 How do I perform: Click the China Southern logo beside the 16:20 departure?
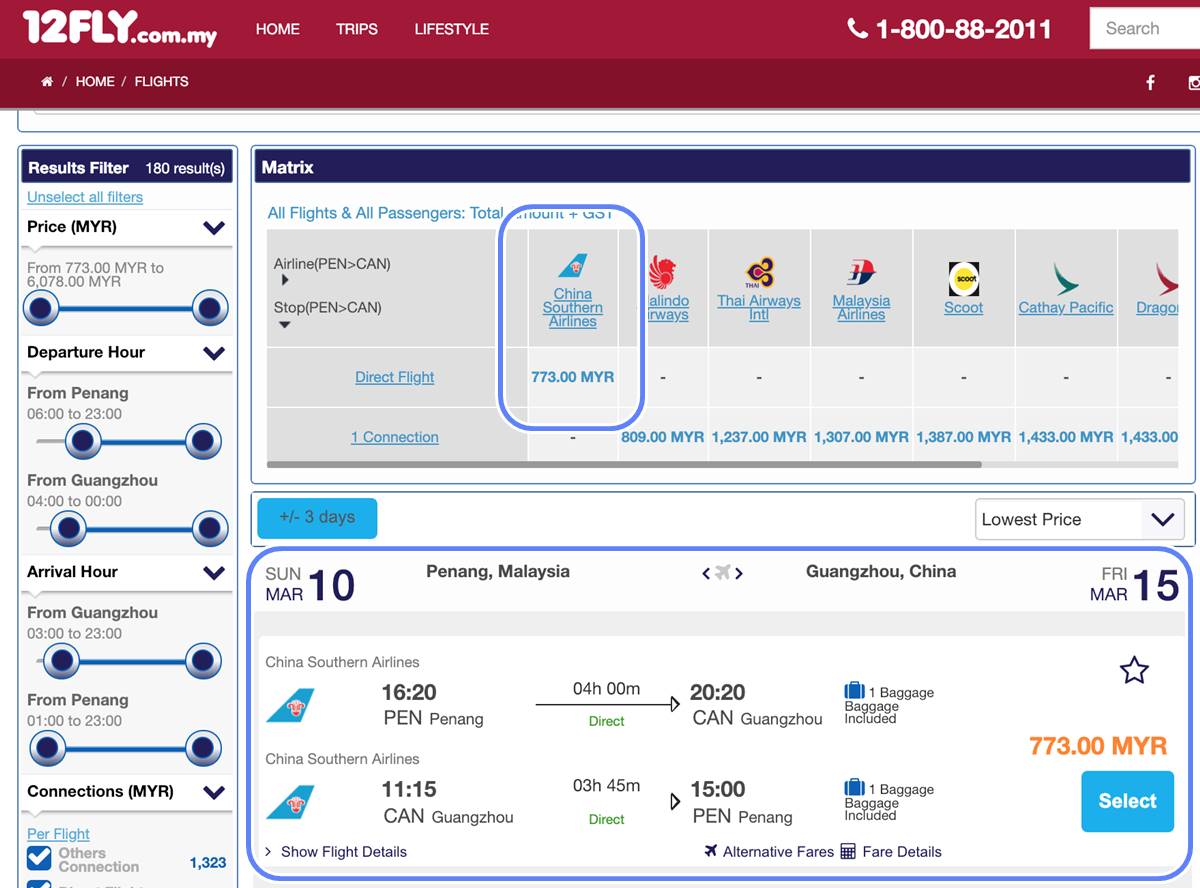pos(290,705)
